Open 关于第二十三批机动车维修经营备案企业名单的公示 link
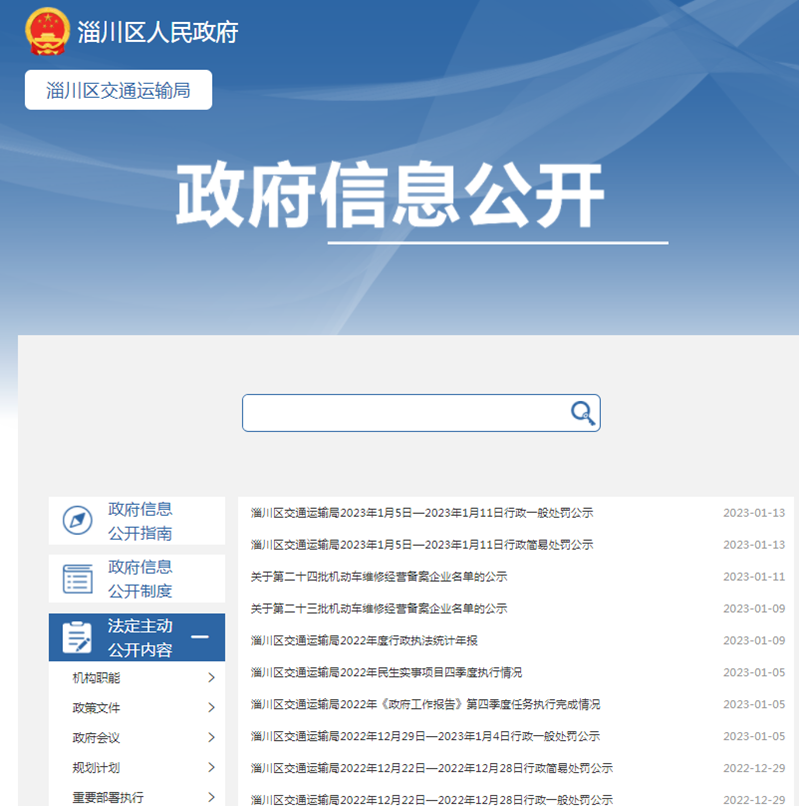 (x=379, y=608)
